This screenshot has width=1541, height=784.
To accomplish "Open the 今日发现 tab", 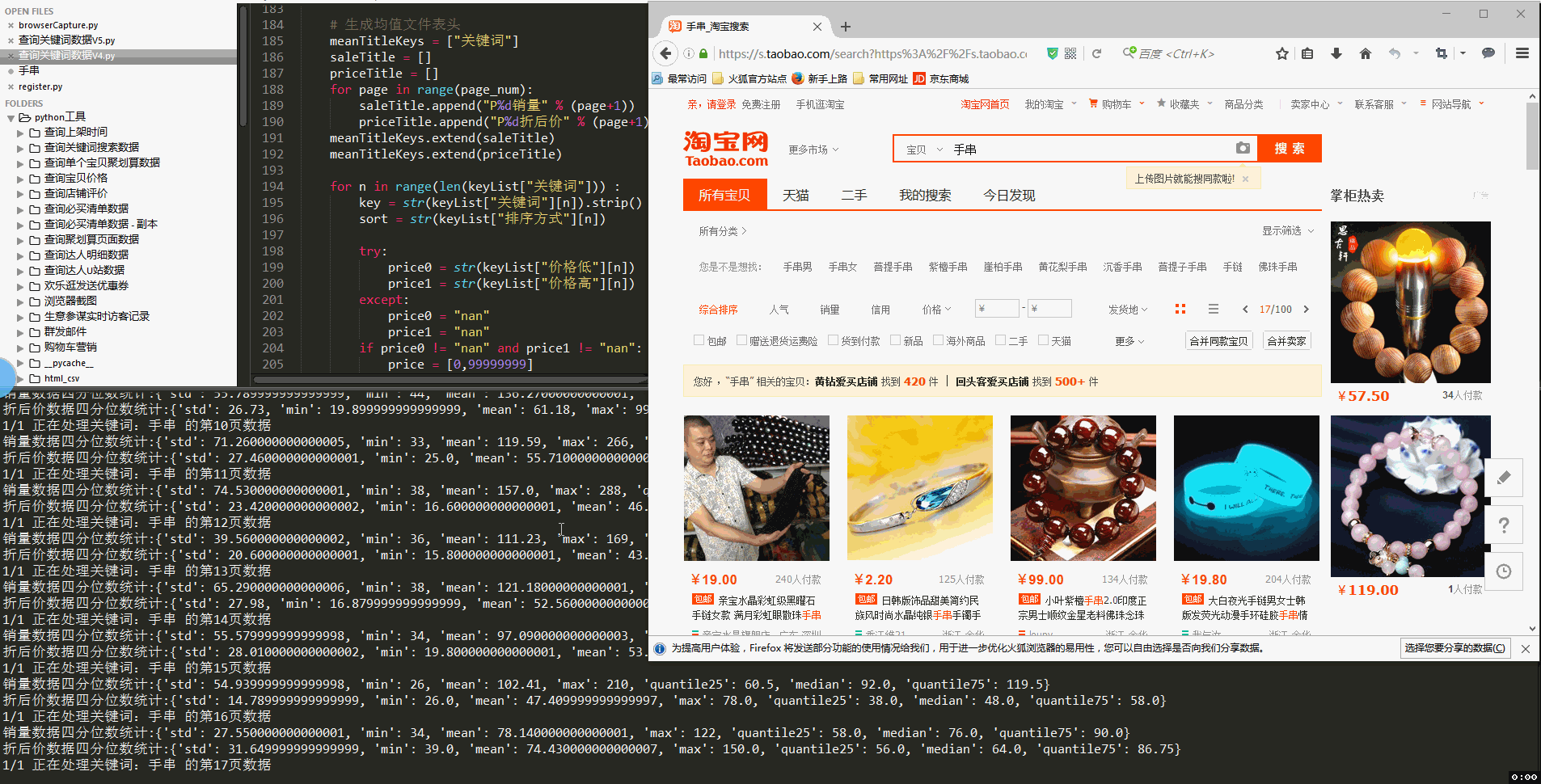I will pos(1009,196).
